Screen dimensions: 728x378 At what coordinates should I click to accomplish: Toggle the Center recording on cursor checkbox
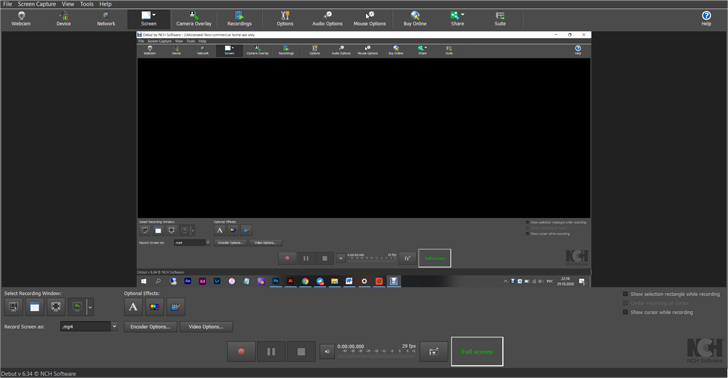point(625,303)
